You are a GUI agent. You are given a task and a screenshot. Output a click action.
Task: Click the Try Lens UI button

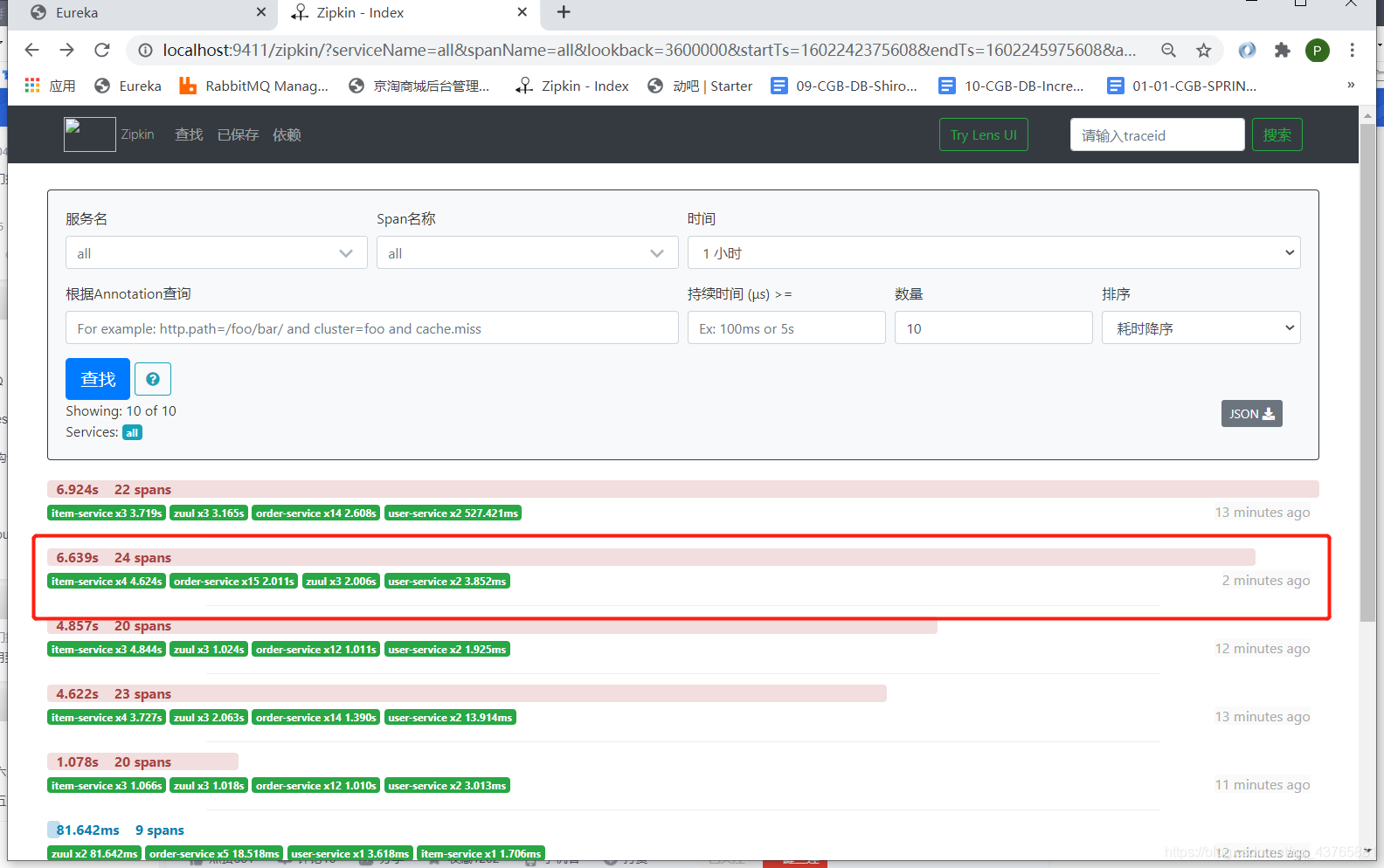[984, 134]
